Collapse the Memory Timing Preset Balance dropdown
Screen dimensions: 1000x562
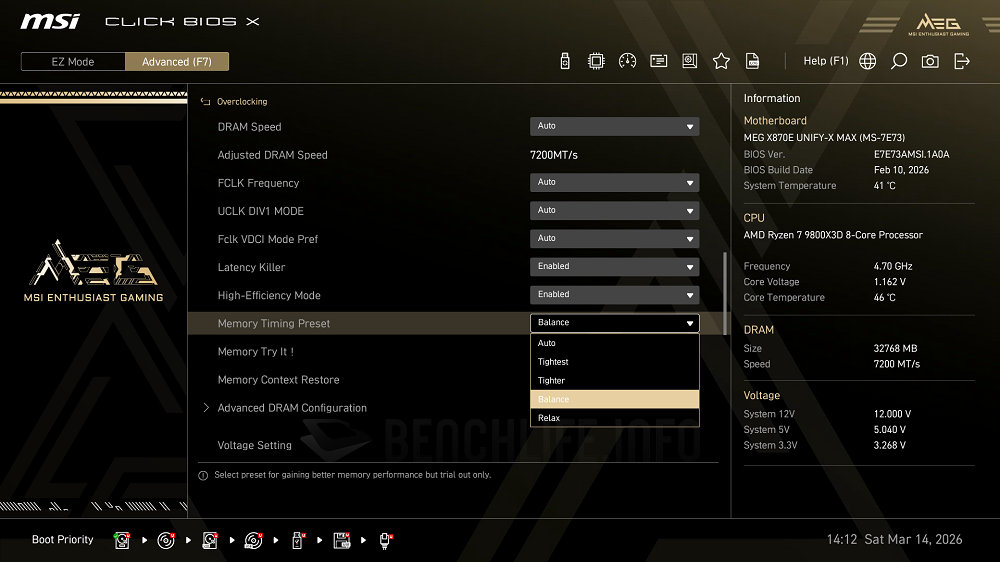(x=614, y=323)
